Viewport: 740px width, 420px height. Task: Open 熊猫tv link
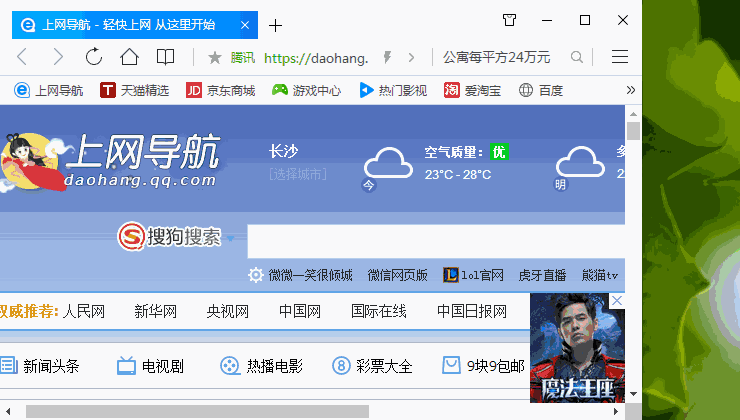click(599, 275)
